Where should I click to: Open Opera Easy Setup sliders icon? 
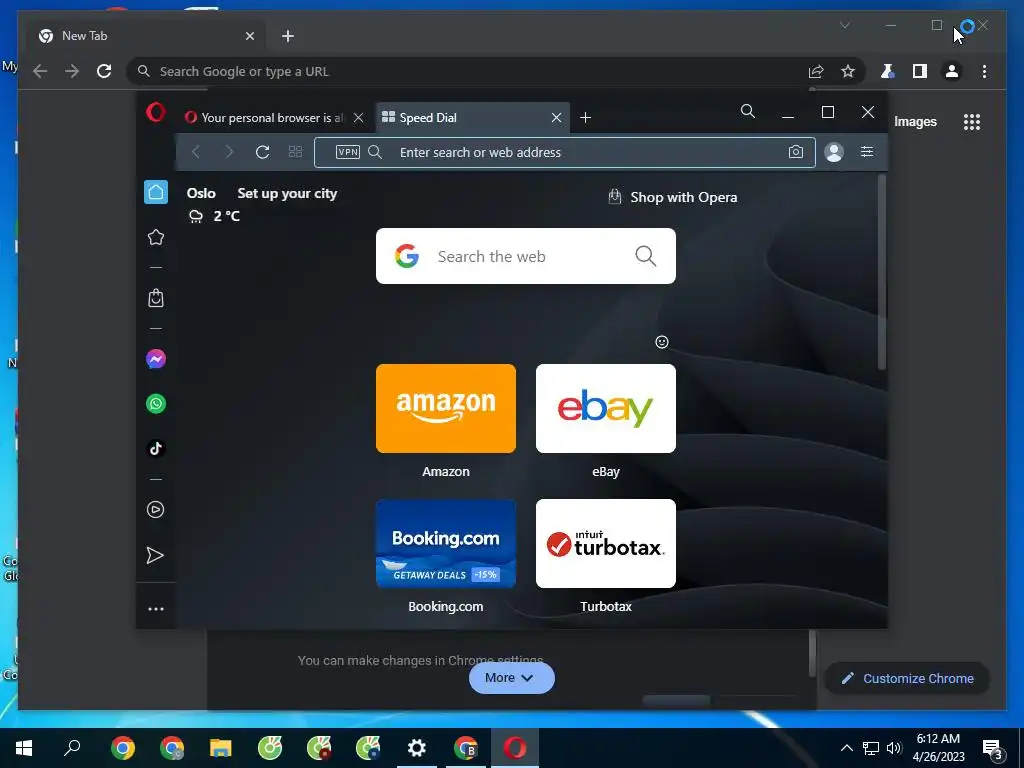[x=867, y=152]
